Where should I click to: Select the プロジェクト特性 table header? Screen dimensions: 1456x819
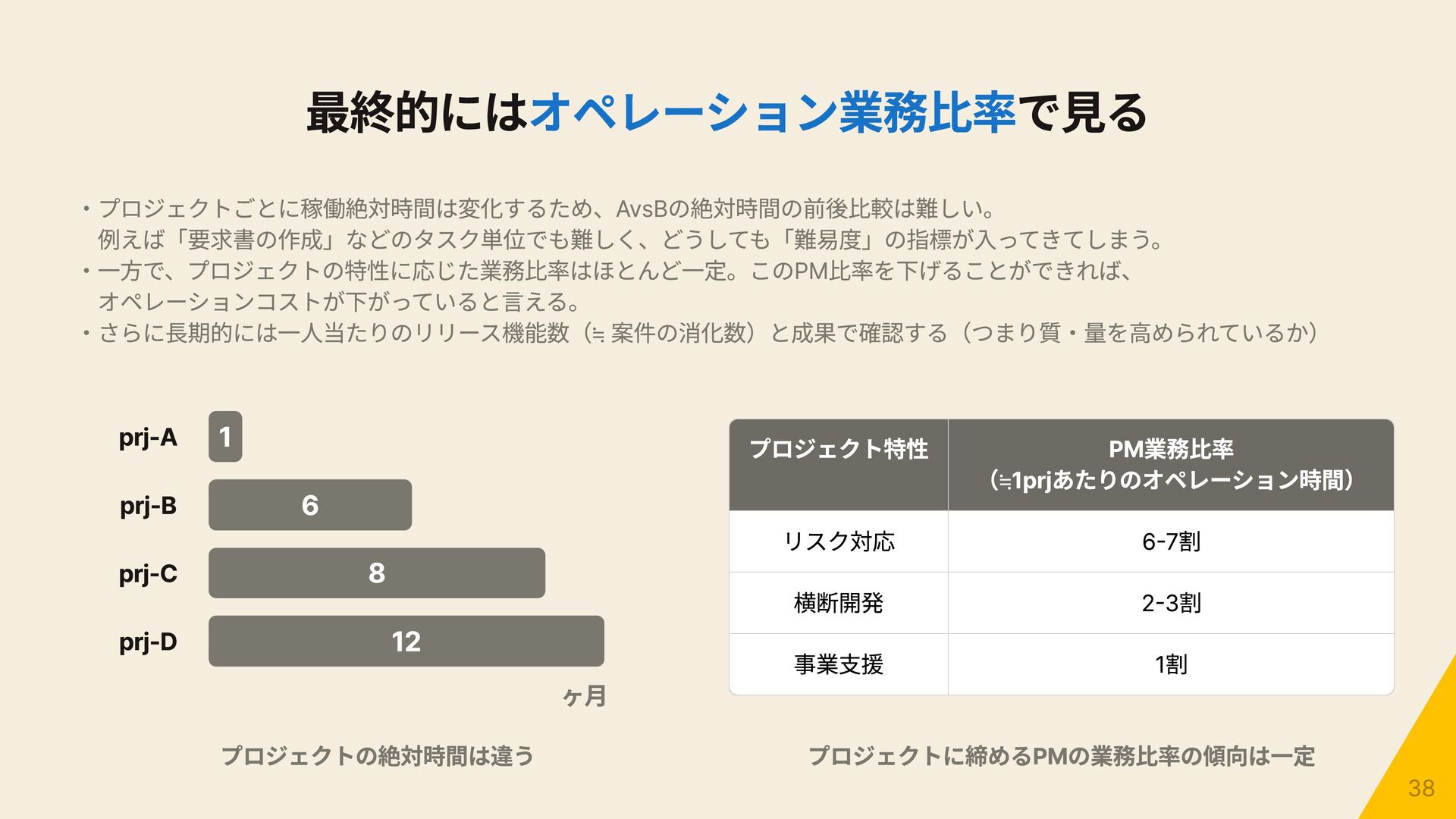[839, 465]
